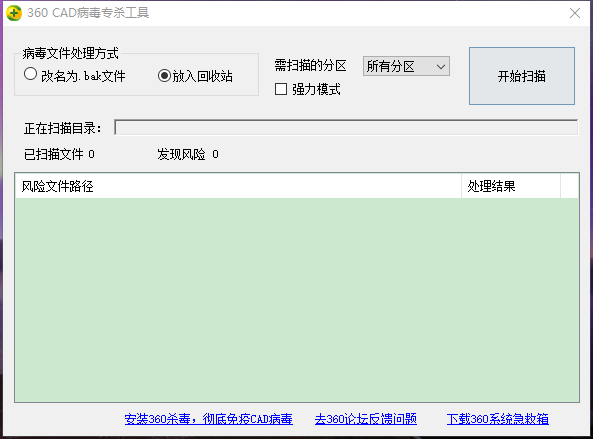Click the 正在扫描目录 path field
The height and width of the screenshot is (439, 593).
tap(346, 127)
